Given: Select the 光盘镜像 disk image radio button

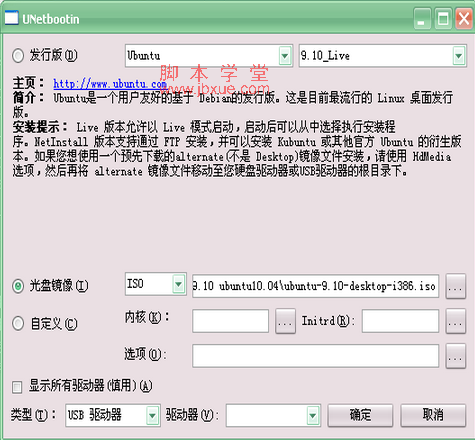Looking at the screenshot, I should (x=18, y=286).
